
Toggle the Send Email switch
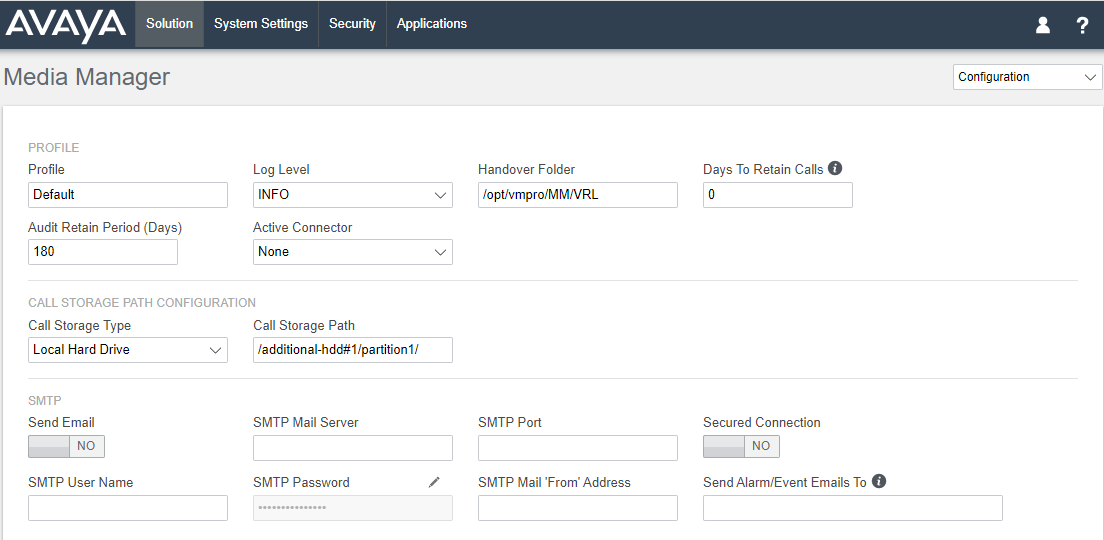(66, 446)
